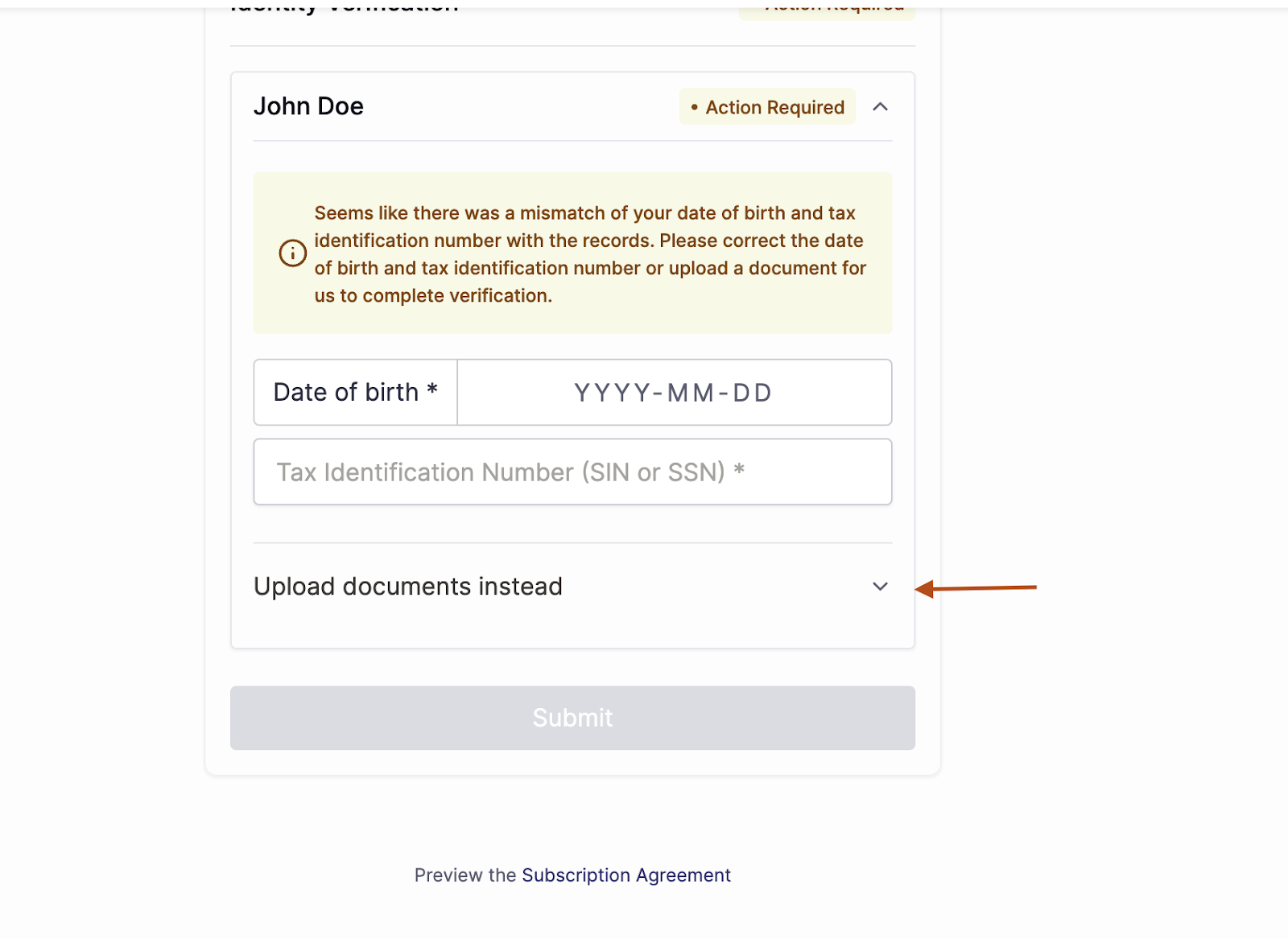This screenshot has width=1288, height=939.
Task: Click the cut-off Identity verification heading
Action: (x=345, y=6)
